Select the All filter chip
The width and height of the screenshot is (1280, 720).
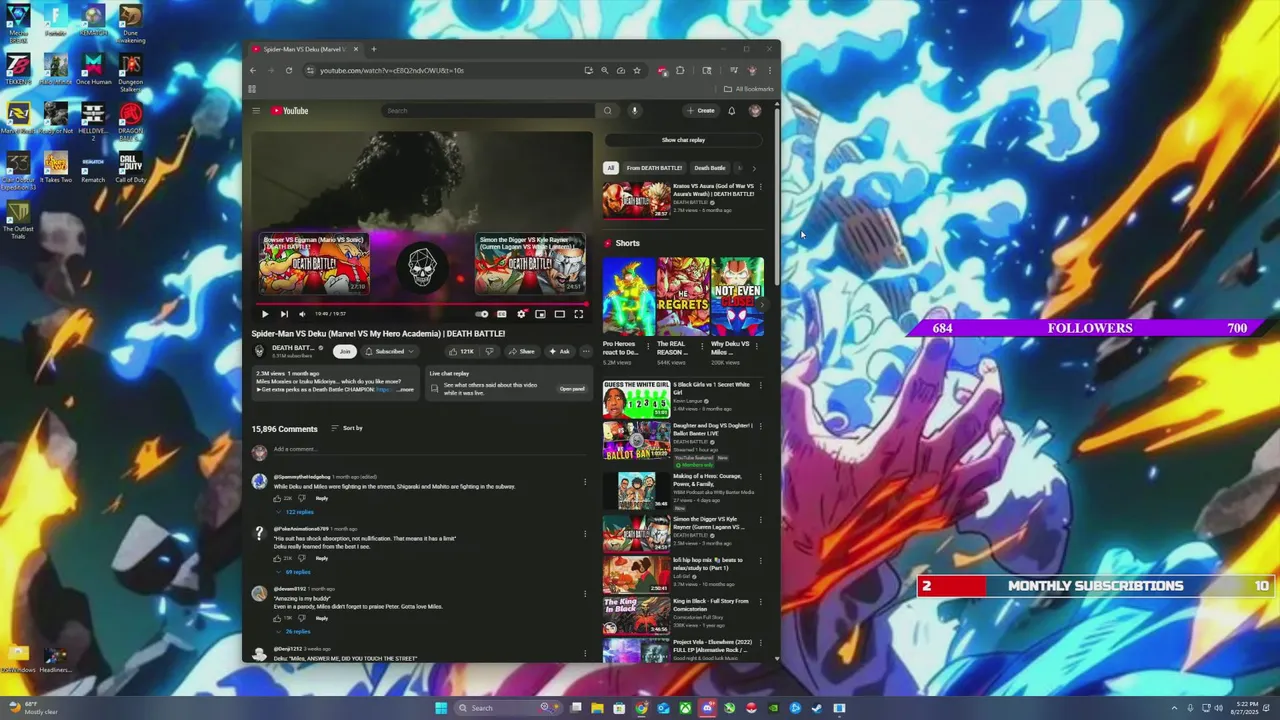click(x=610, y=168)
